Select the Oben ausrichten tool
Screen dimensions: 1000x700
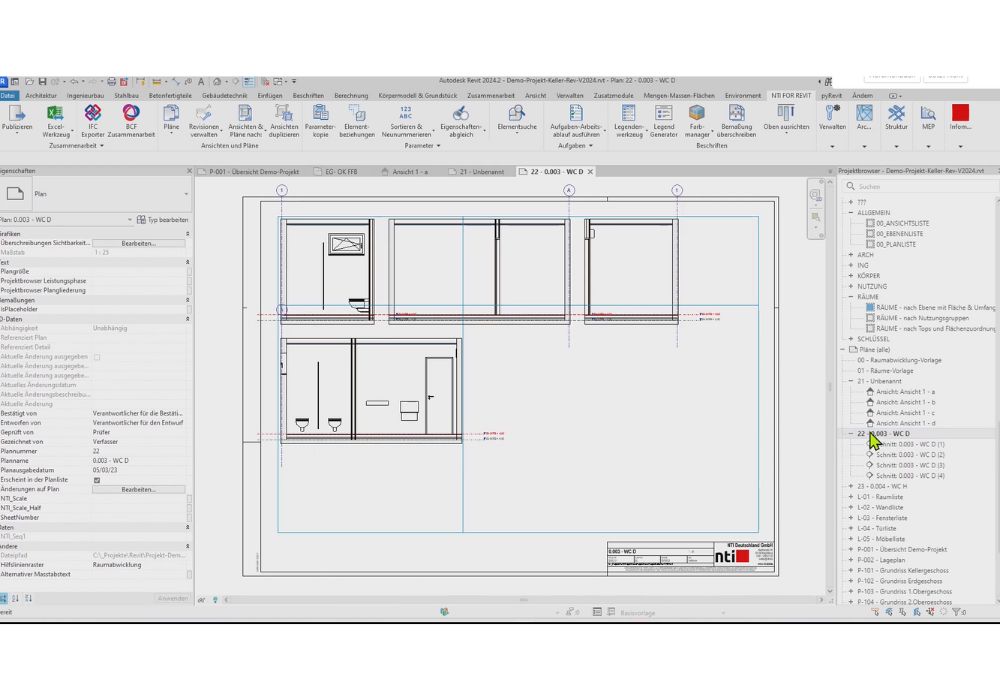(x=786, y=119)
